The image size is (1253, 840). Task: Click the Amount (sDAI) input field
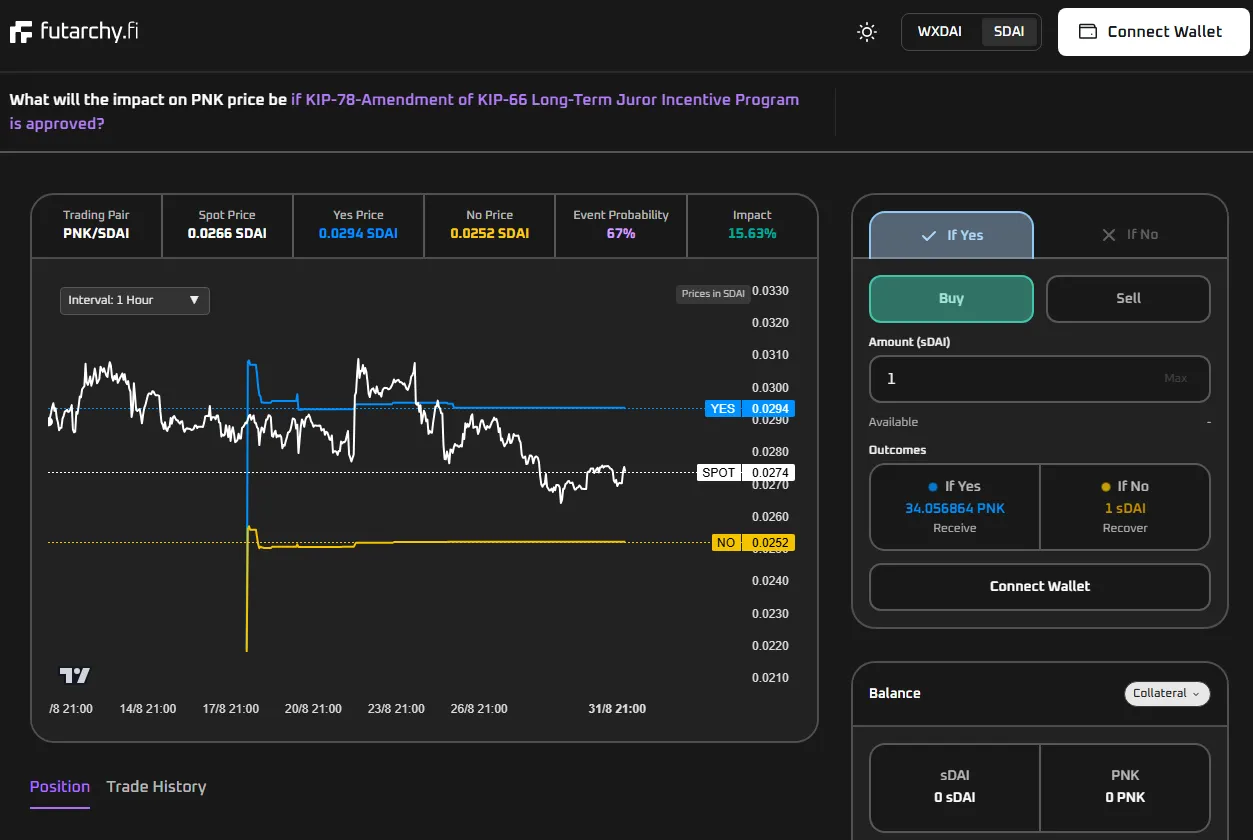click(x=1010, y=379)
